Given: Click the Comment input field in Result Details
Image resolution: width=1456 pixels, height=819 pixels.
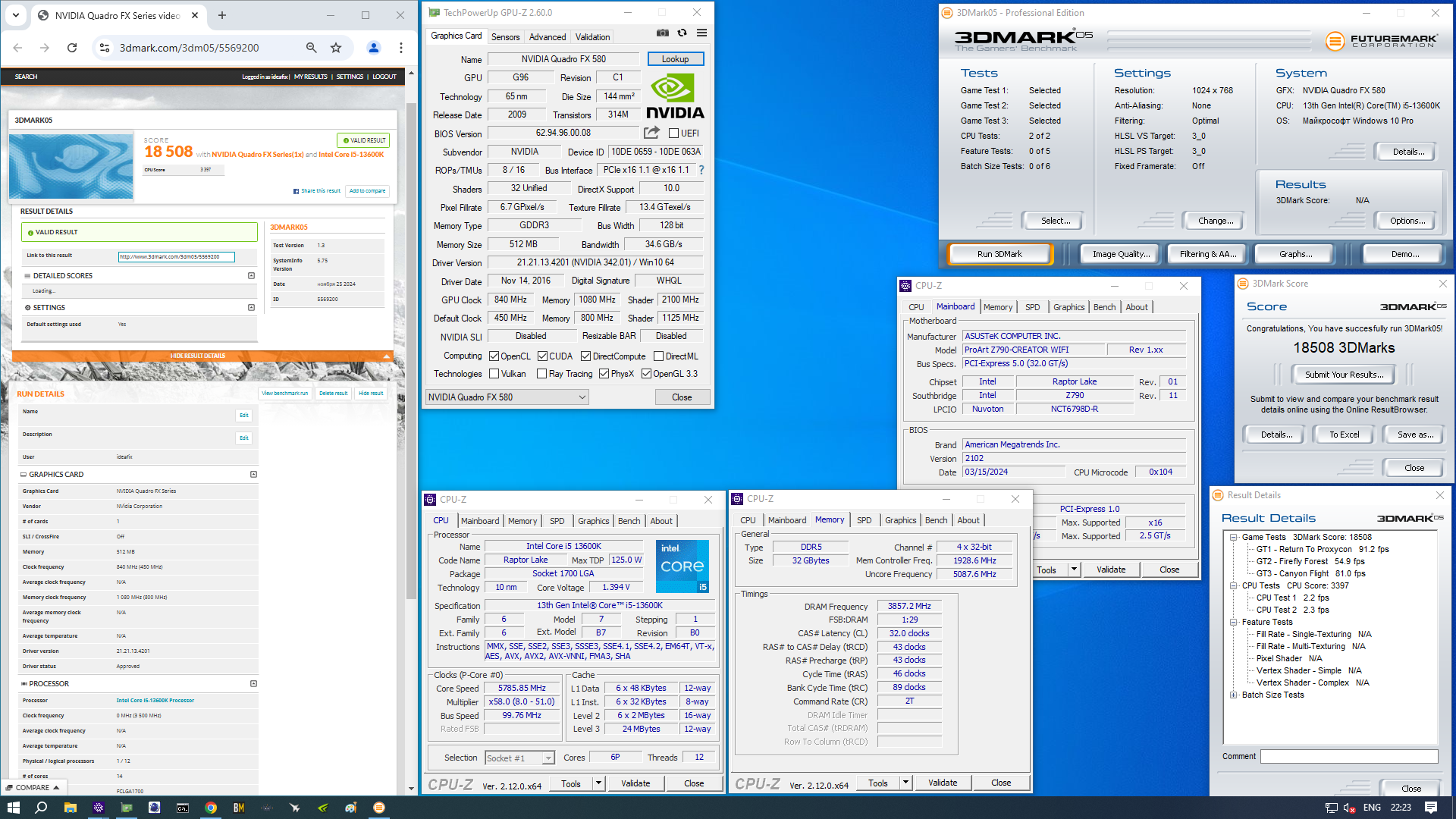Looking at the screenshot, I should [x=1349, y=756].
